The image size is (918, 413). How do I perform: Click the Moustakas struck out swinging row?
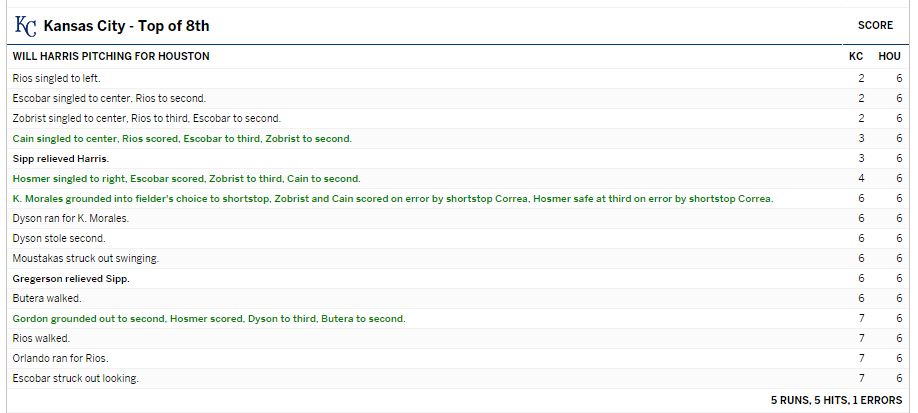point(85,258)
